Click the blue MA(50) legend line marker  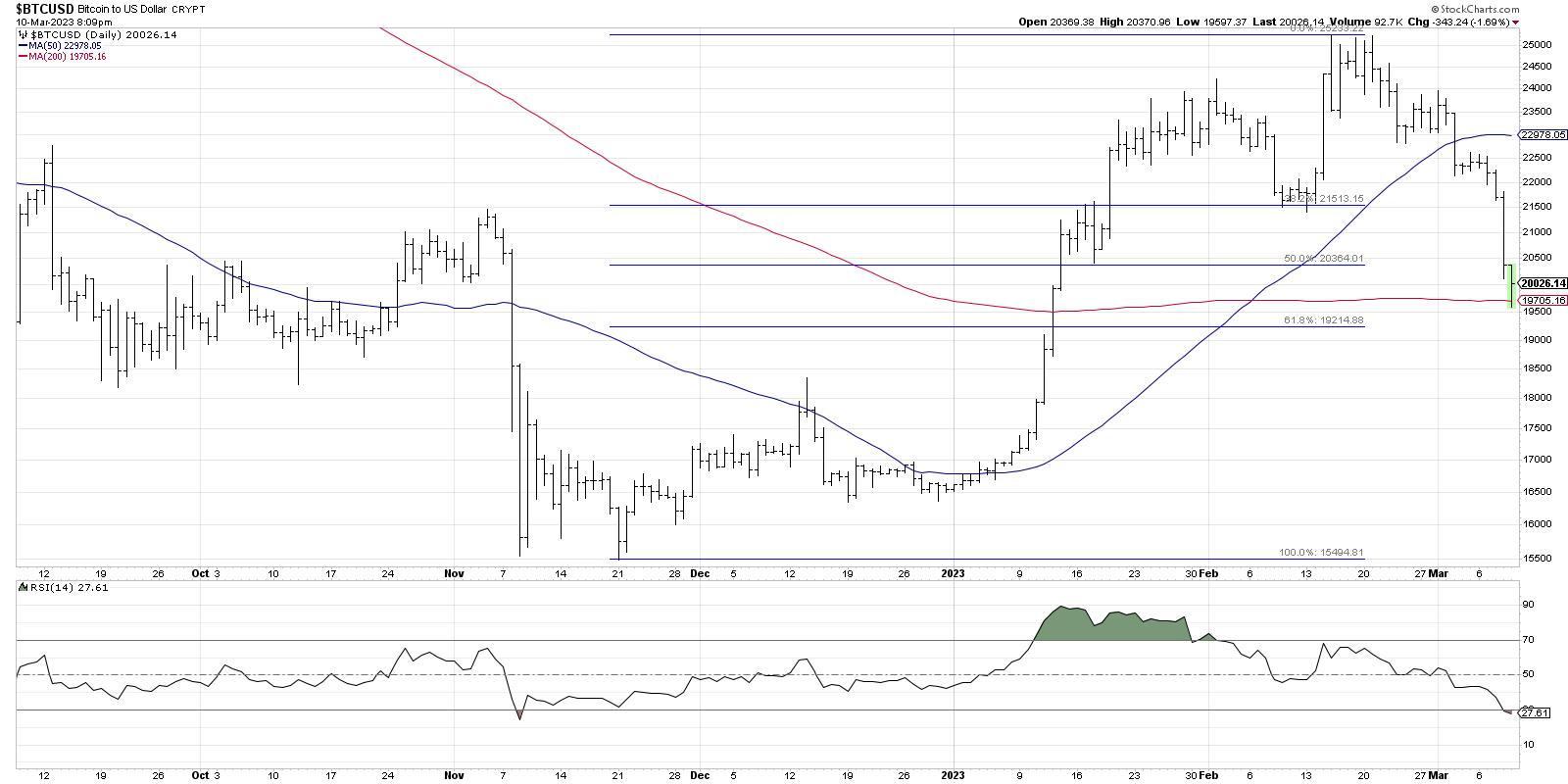tap(22, 45)
